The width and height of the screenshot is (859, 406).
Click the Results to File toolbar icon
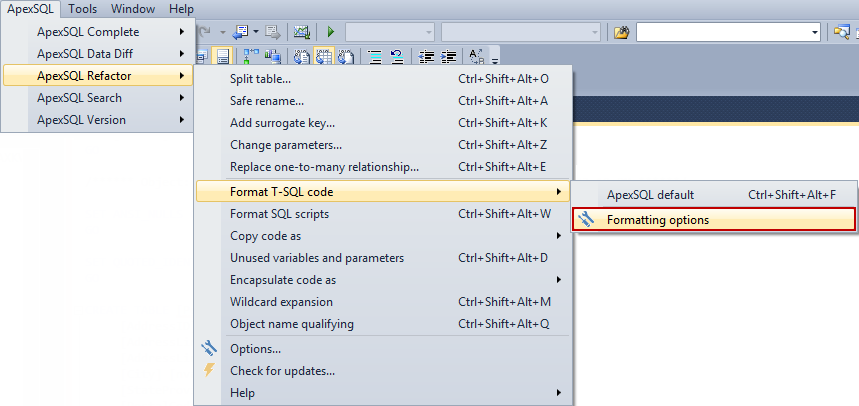(x=346, y=56)
